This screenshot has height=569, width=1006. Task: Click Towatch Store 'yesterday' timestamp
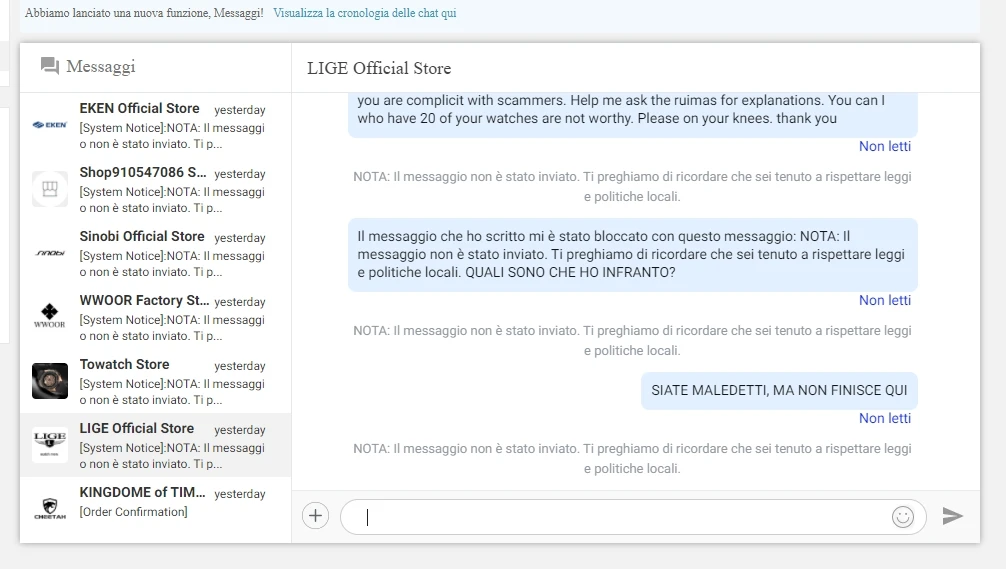(x=239, y=366)
